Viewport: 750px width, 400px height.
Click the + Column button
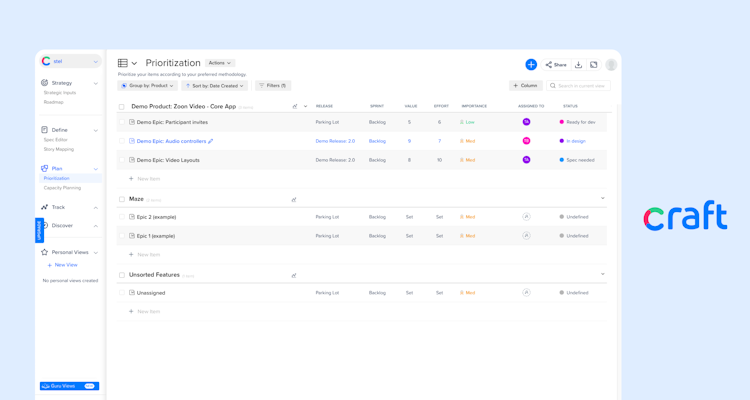point(525,86)
